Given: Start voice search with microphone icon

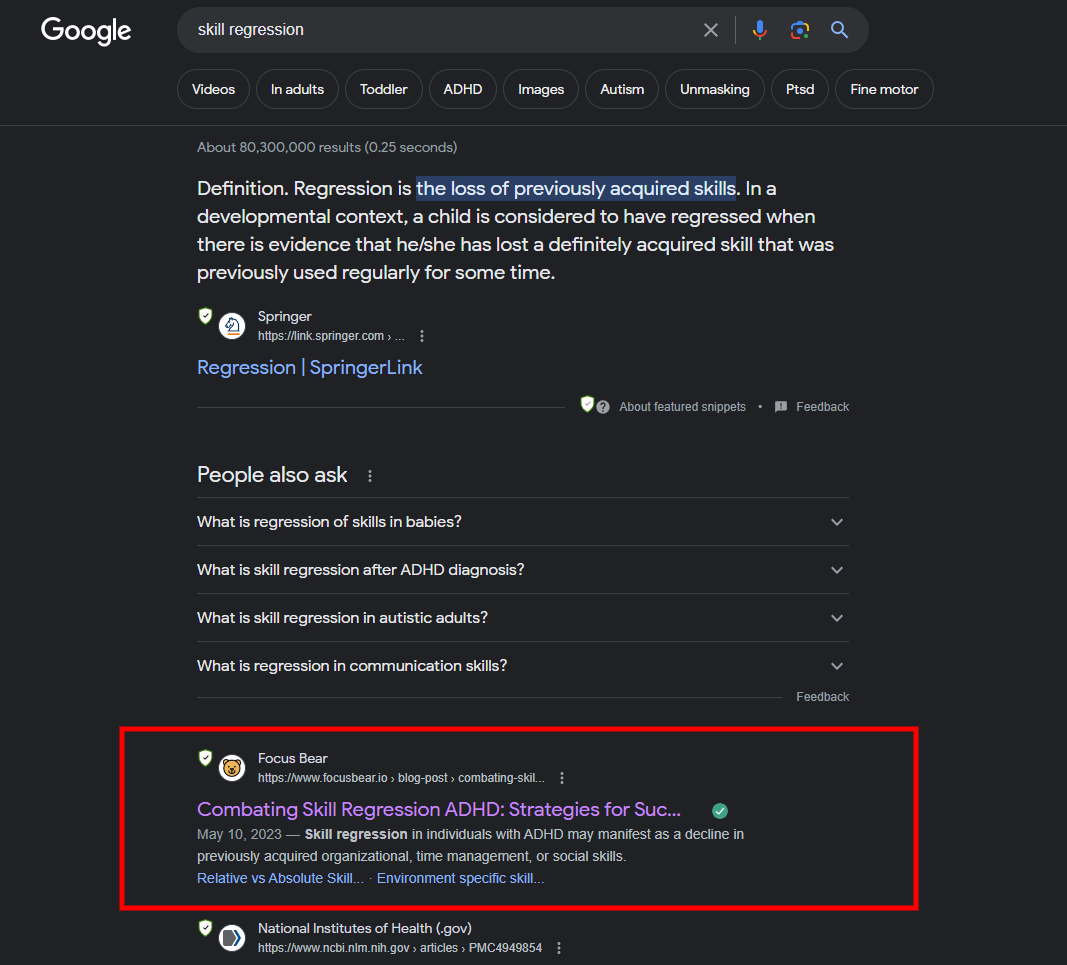Looking at the screenshot, I should tap(760, 30).
